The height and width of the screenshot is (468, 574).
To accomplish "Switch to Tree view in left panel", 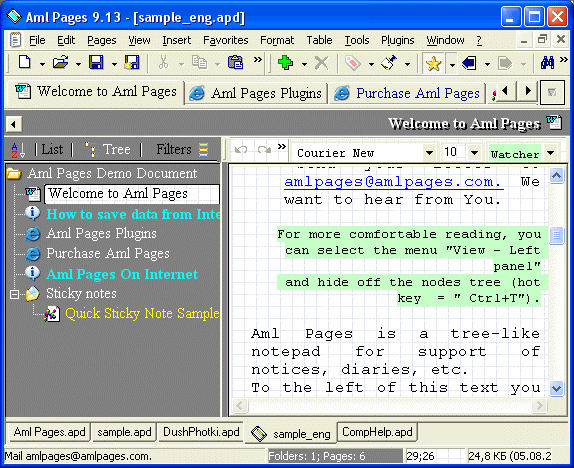I will pos(107,149).
